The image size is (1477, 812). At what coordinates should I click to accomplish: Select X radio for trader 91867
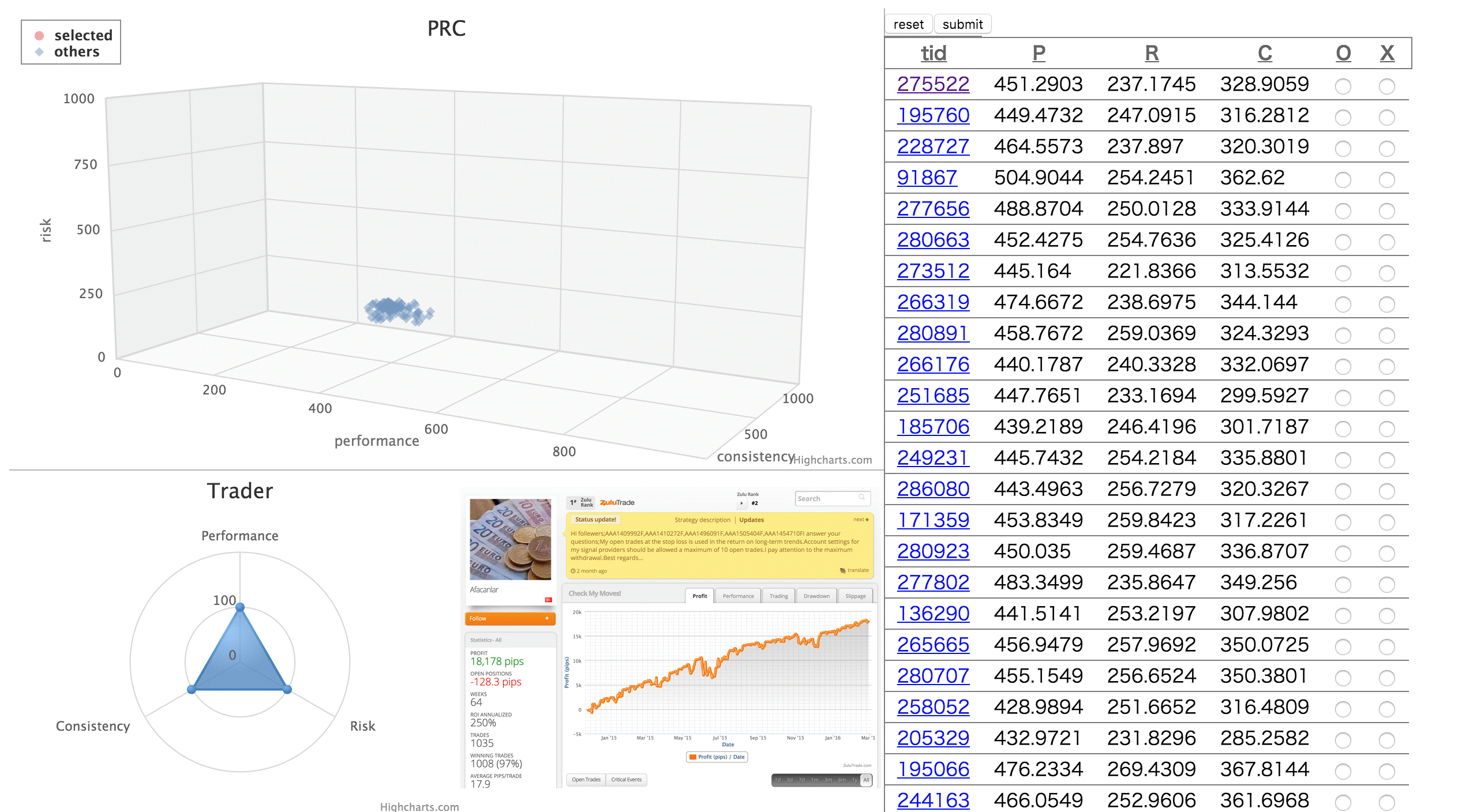click(1386, 180)
